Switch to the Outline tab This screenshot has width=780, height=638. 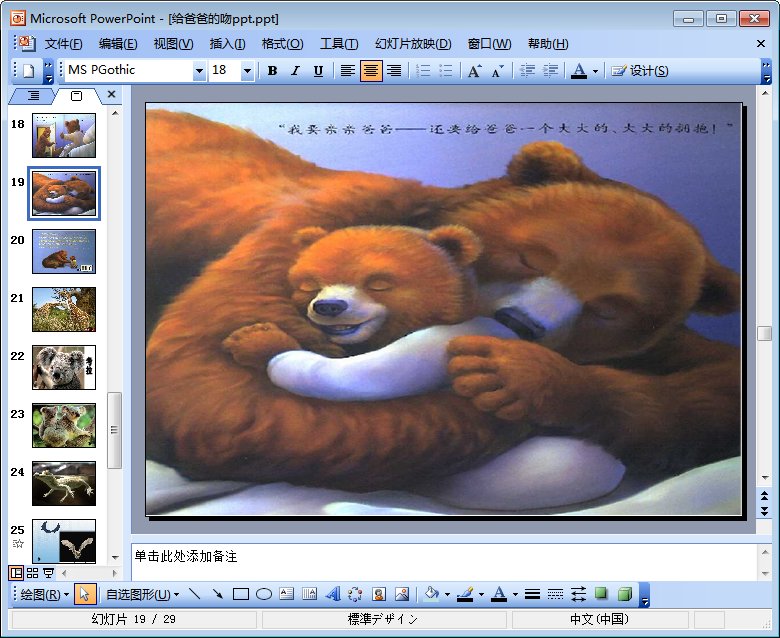[x=33, y=95]
